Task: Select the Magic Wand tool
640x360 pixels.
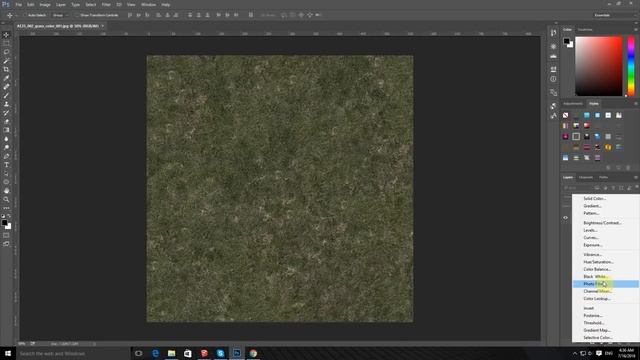Action: (6, 60)
